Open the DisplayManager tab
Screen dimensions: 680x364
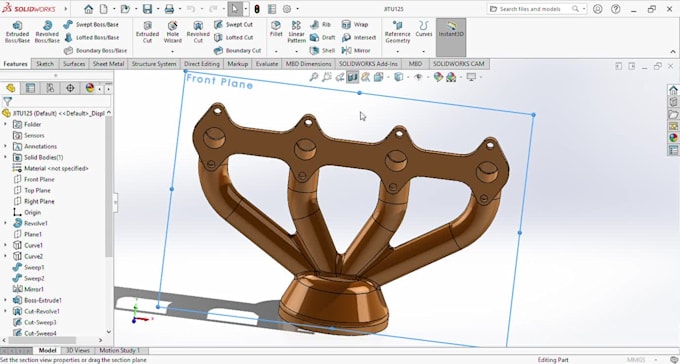pyautogui.click(x=90, y=88)
